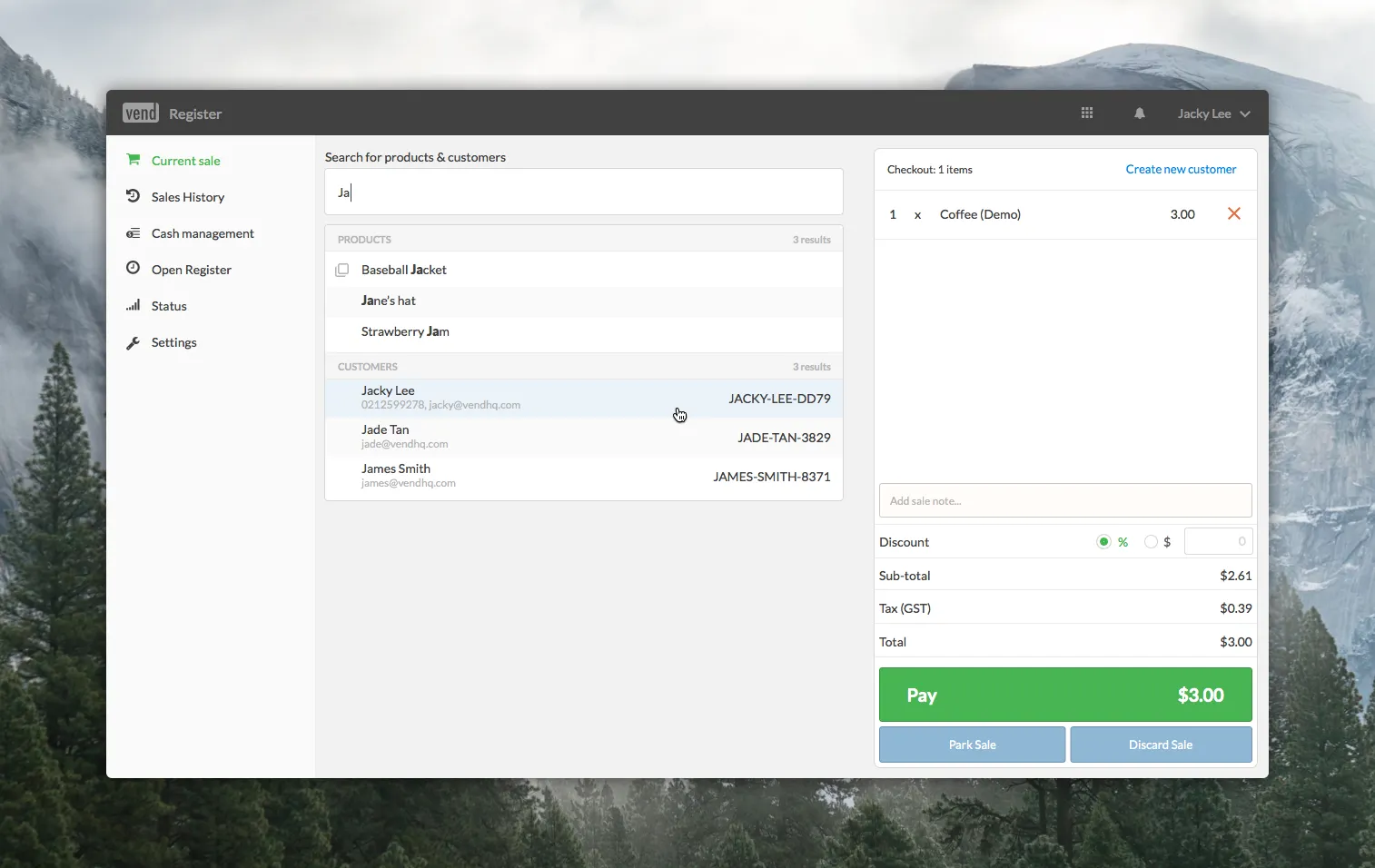The image size is (1375, 868).
Task: Open Cash management menu item
Action: pos(203,233)
